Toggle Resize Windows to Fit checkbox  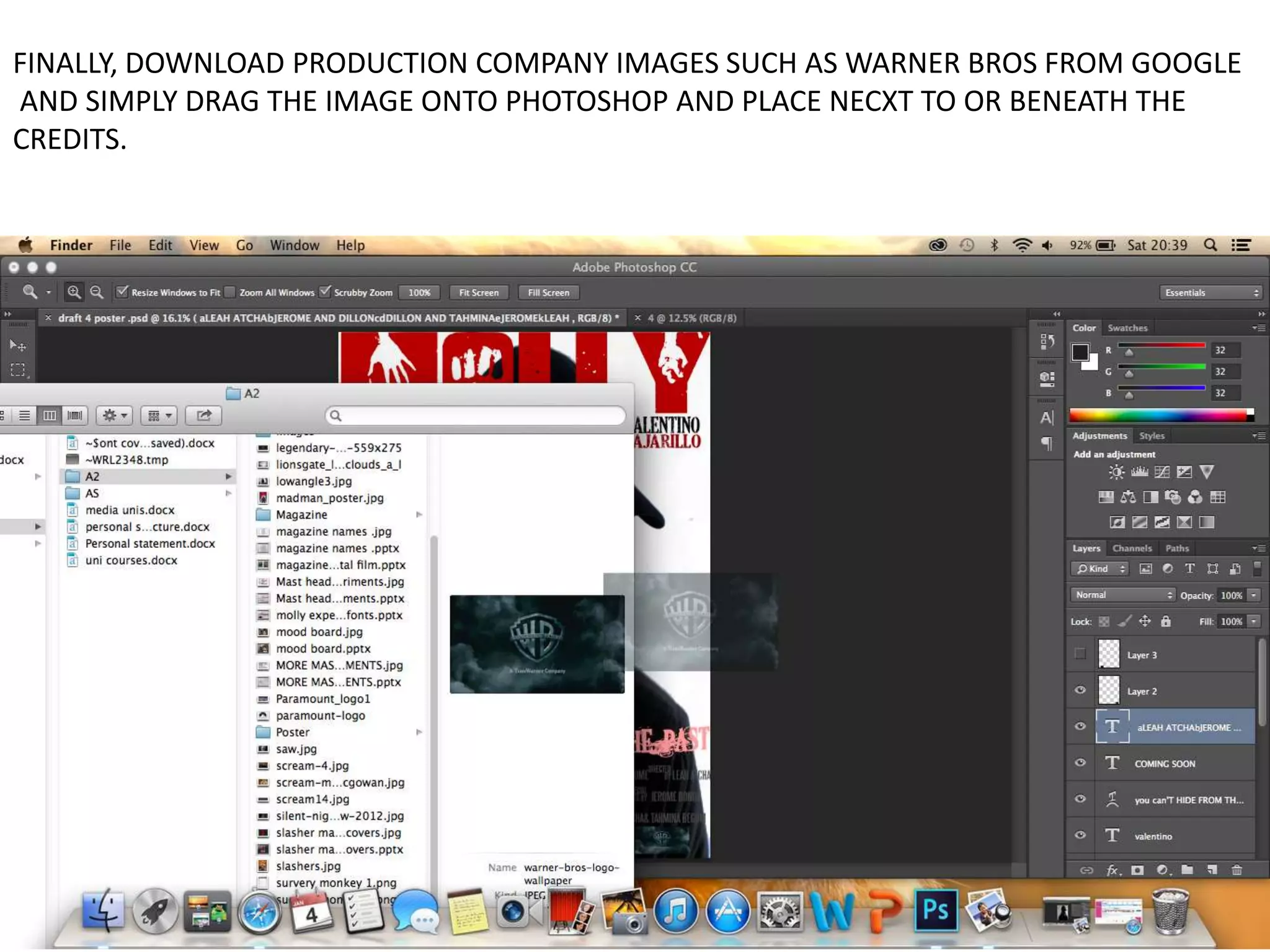tap(122, 291)
